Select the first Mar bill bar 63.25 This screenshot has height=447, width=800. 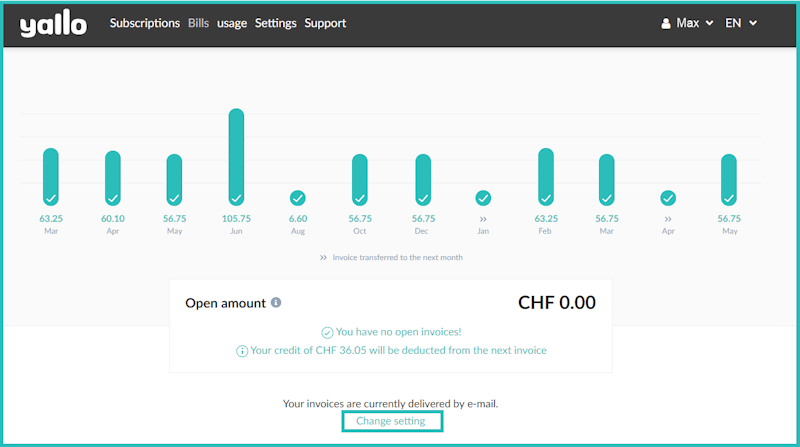[51, 177]
